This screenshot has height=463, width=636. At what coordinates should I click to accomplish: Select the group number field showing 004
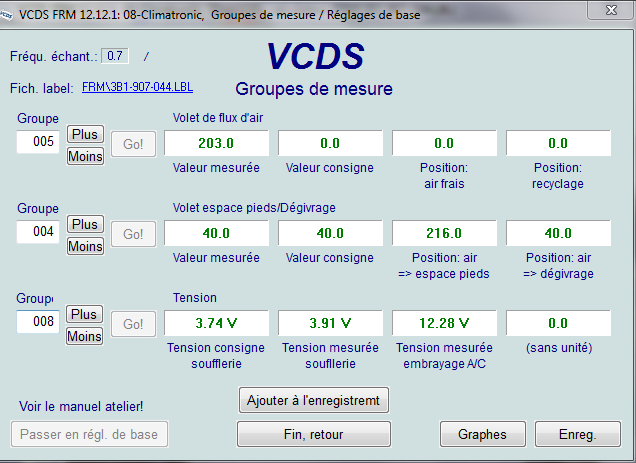[38, 232]
